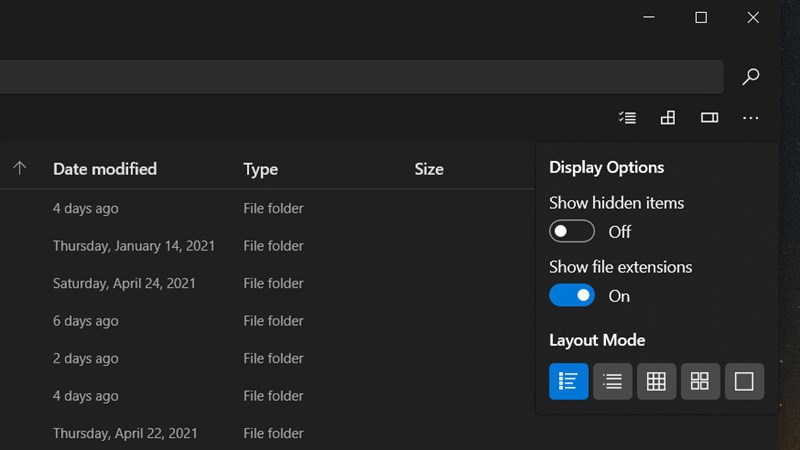Choose the single large tile layout mode
Image resolution: width=800 pixels, height=450 pixels.
pyautogui.click(x=744, y=381)
